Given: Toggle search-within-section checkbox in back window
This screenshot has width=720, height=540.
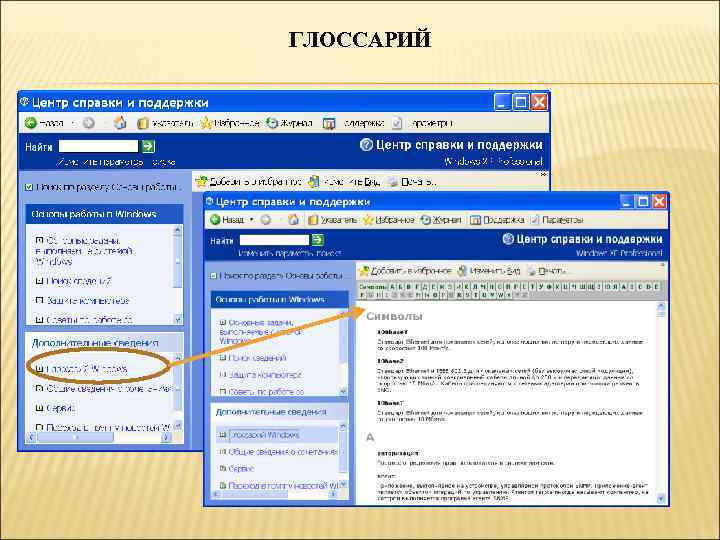Looking at the screenshot, I should (x=29, y=187).
